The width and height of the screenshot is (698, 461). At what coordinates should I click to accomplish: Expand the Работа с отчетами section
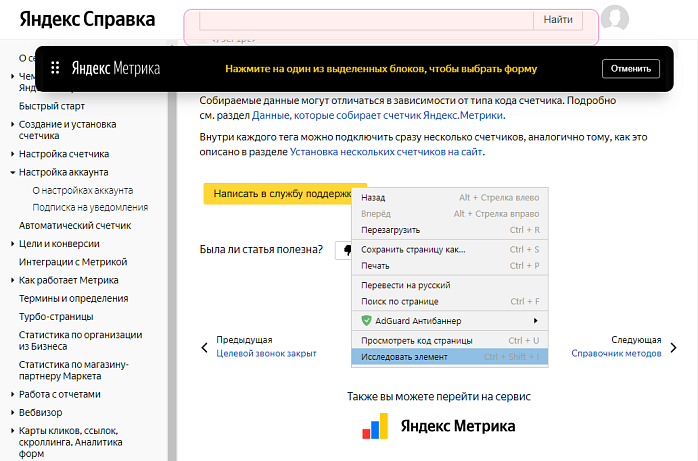(11, 395)
